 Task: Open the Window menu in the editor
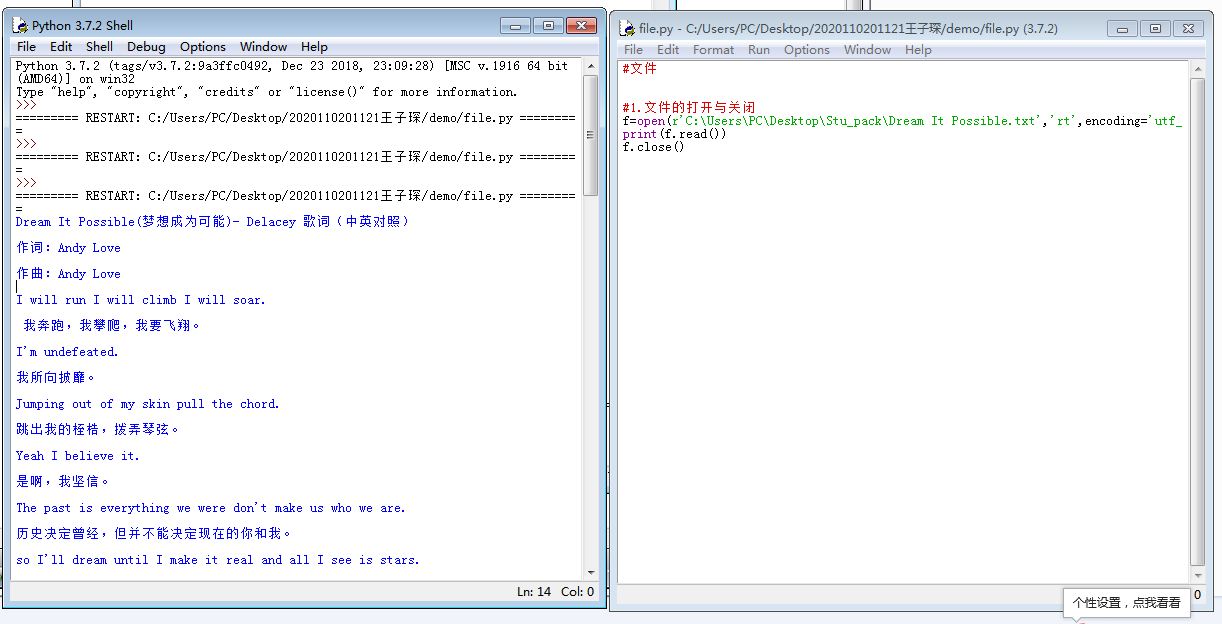[866, 49]
